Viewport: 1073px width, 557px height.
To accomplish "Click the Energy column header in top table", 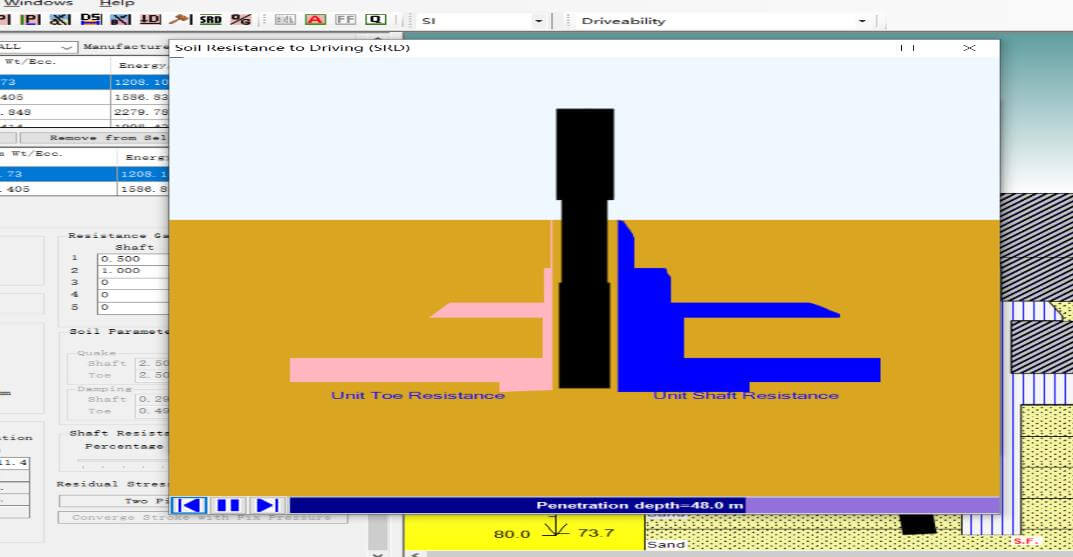I will (x=141, y=65).
